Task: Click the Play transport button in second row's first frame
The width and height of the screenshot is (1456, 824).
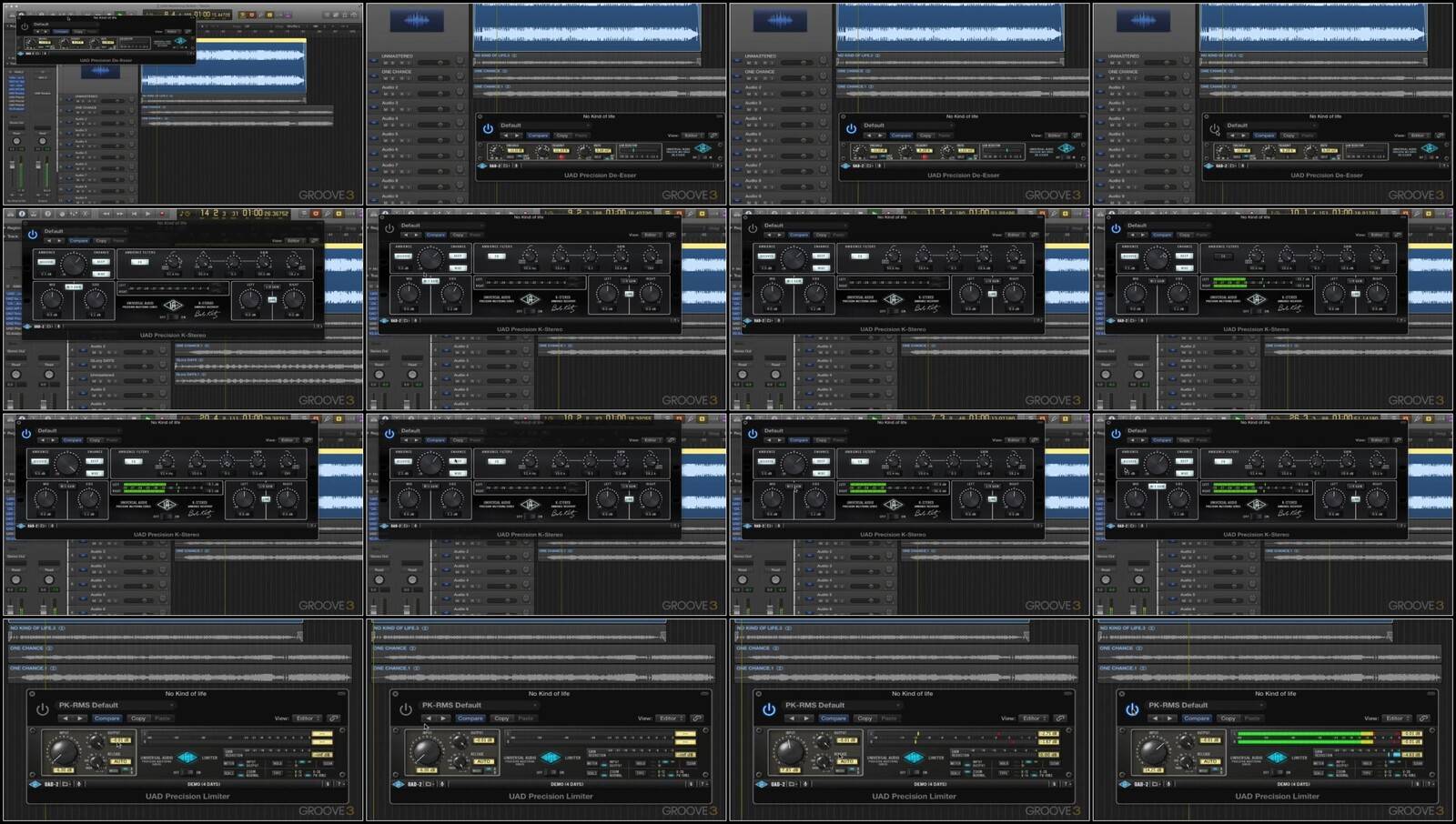Action: [x=147, y=214]
